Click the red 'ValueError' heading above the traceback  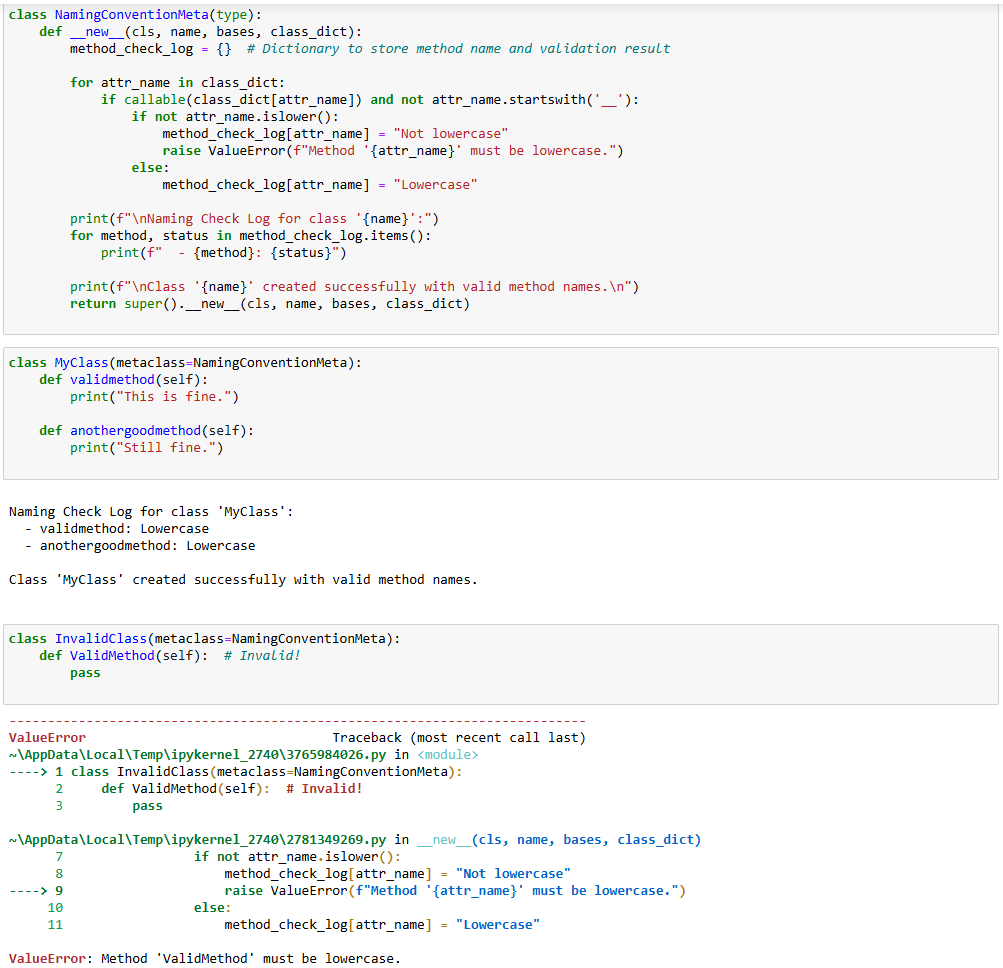47,738
